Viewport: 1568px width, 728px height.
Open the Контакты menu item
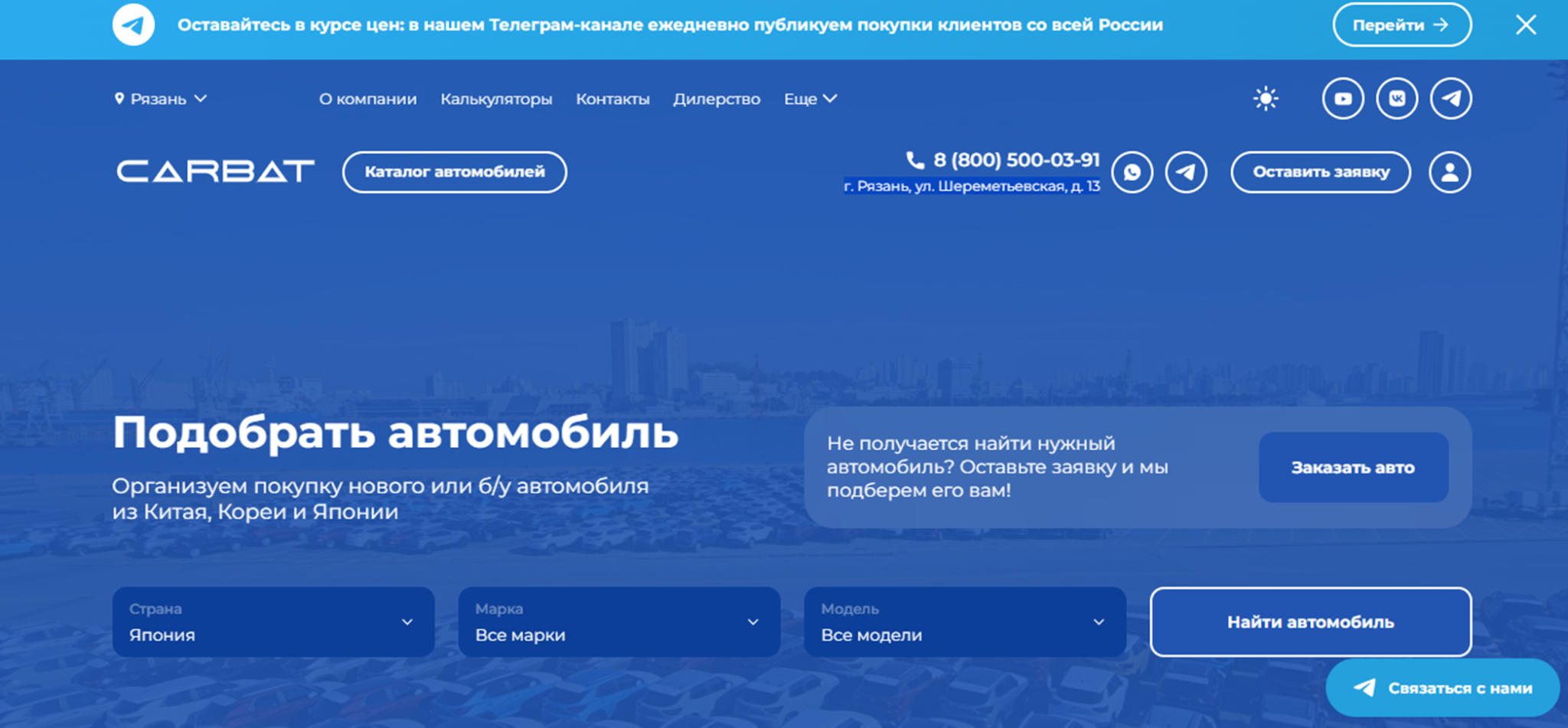pos(612,99)
